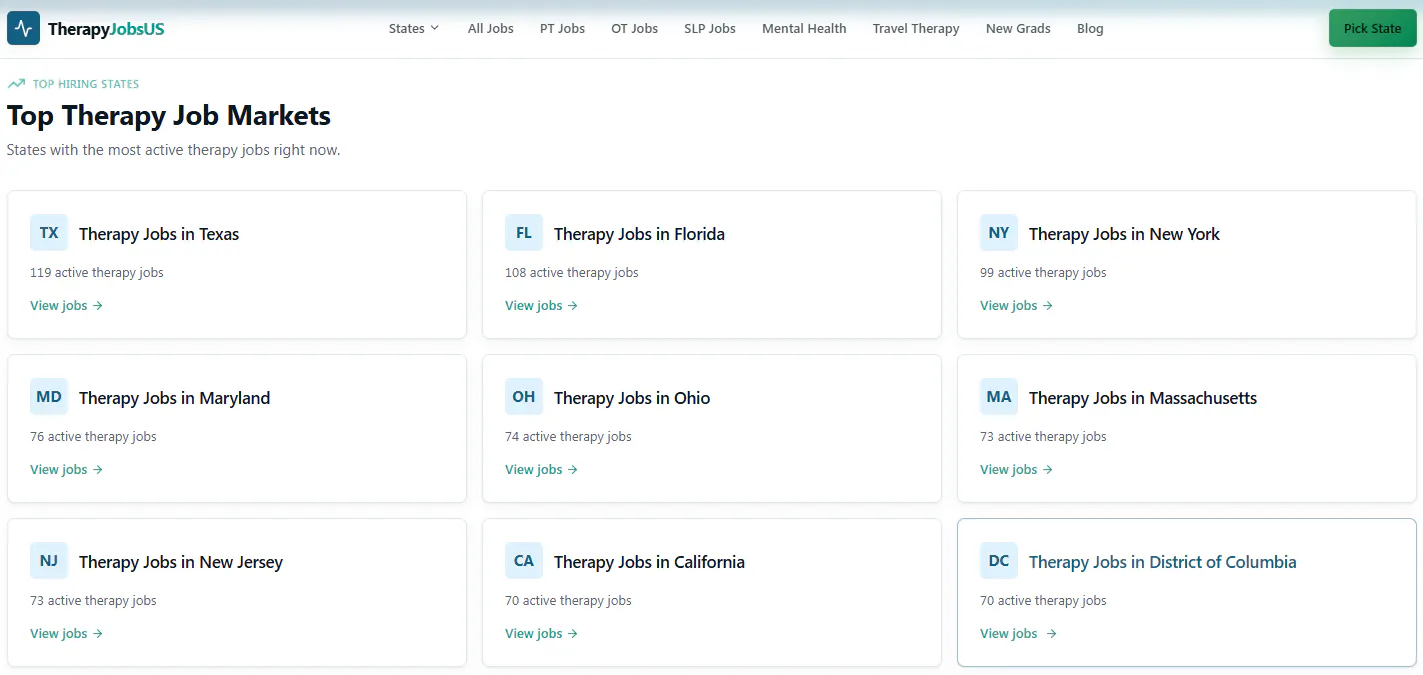Click the FL state badge icon
Screen dimensions: 1423x675
coord(524,233)
